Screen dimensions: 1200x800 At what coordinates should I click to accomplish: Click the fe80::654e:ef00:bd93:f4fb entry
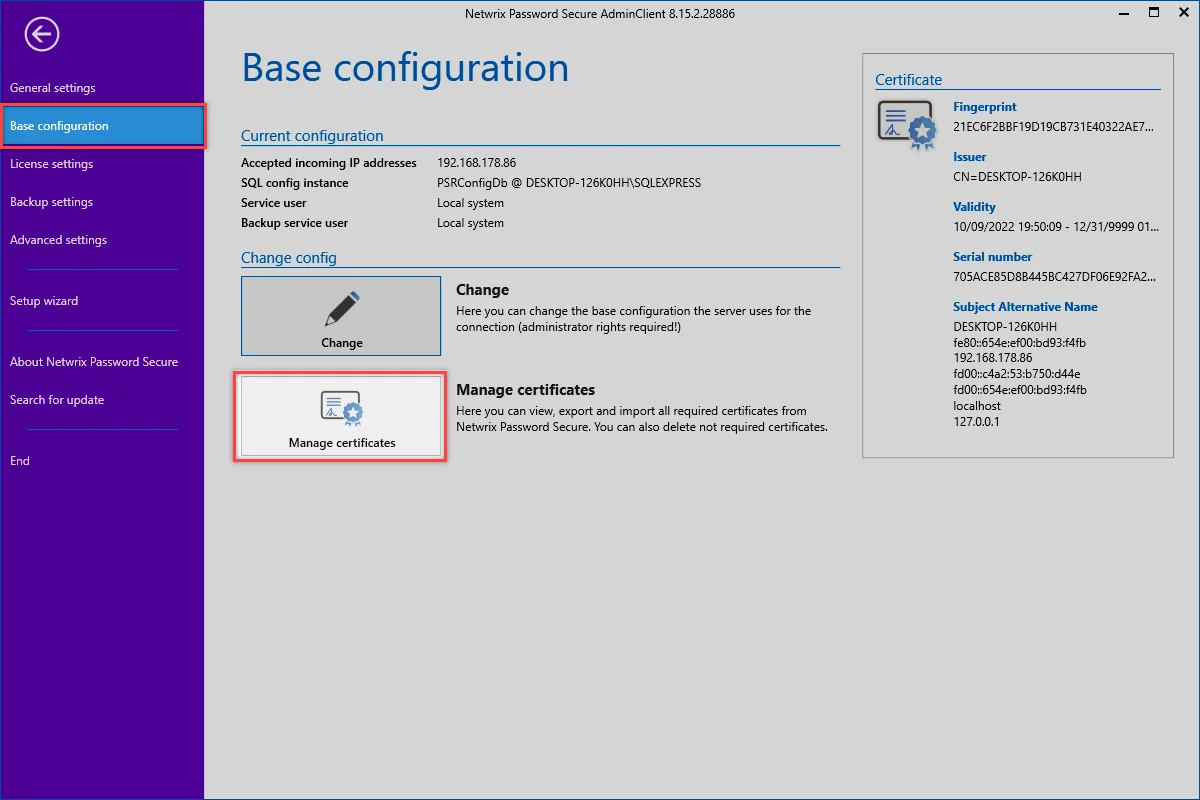coord(1019,343)
